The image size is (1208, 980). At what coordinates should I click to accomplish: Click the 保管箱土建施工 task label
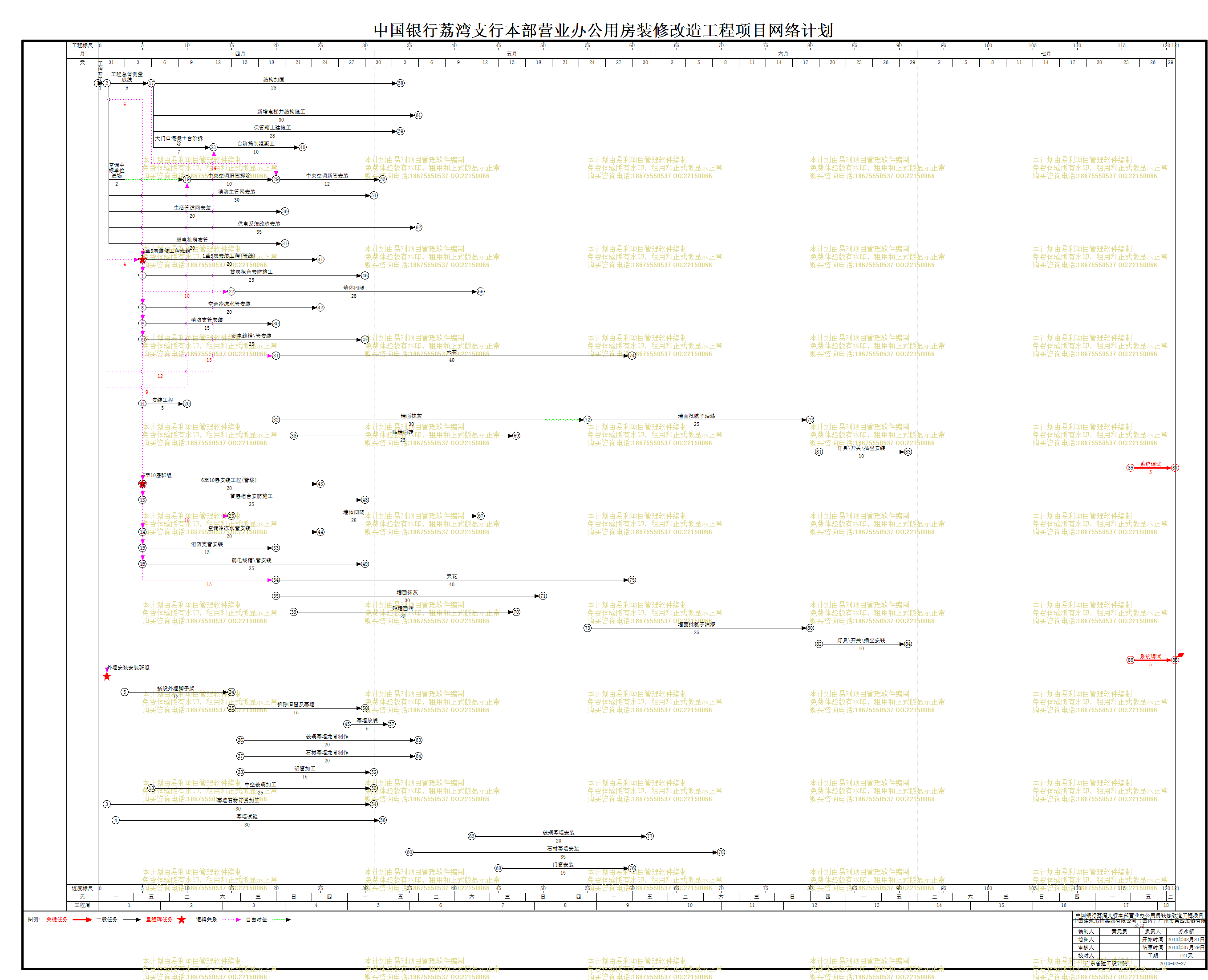pos(272,128)
